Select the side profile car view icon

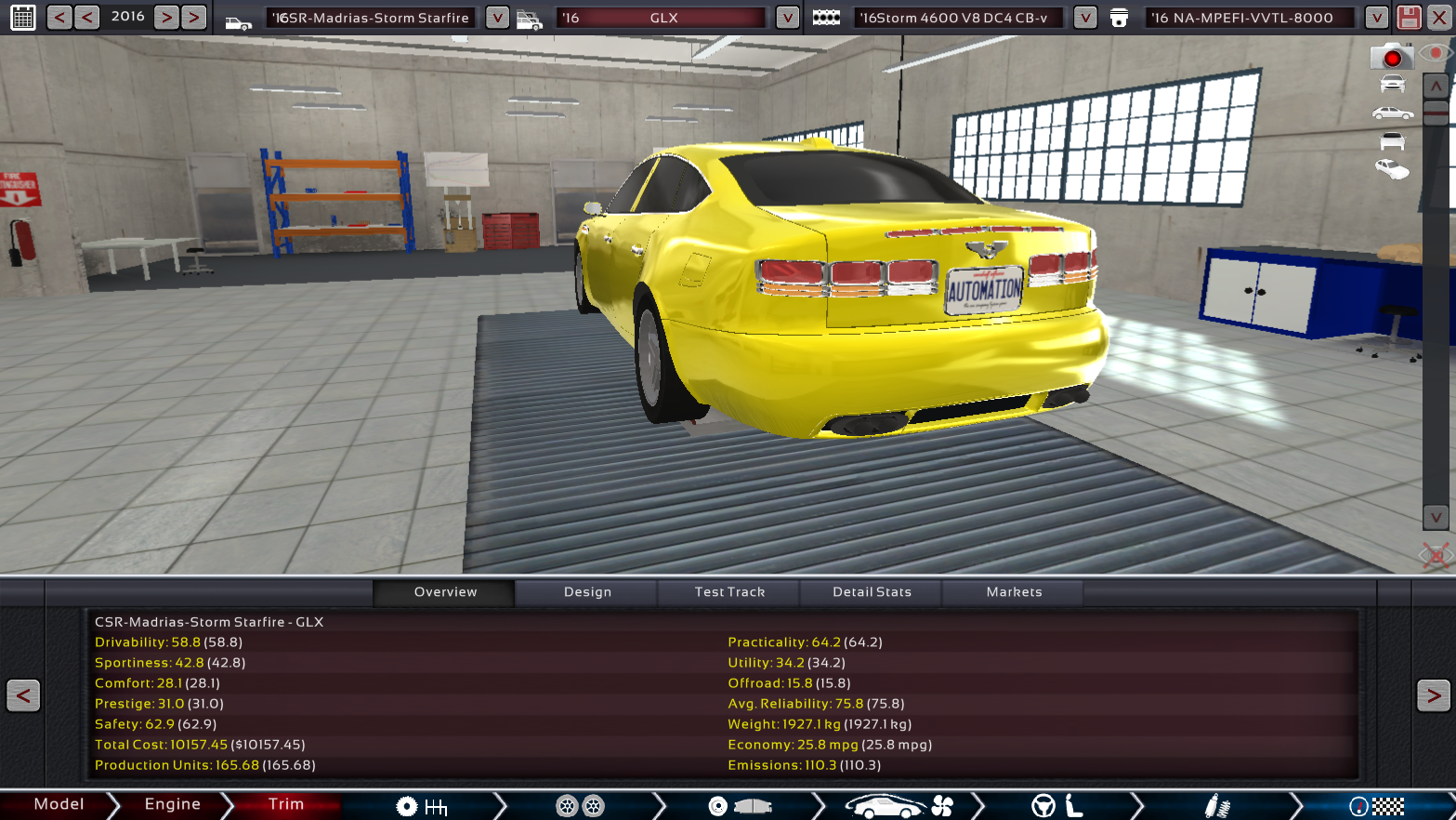pos(1392,113)
